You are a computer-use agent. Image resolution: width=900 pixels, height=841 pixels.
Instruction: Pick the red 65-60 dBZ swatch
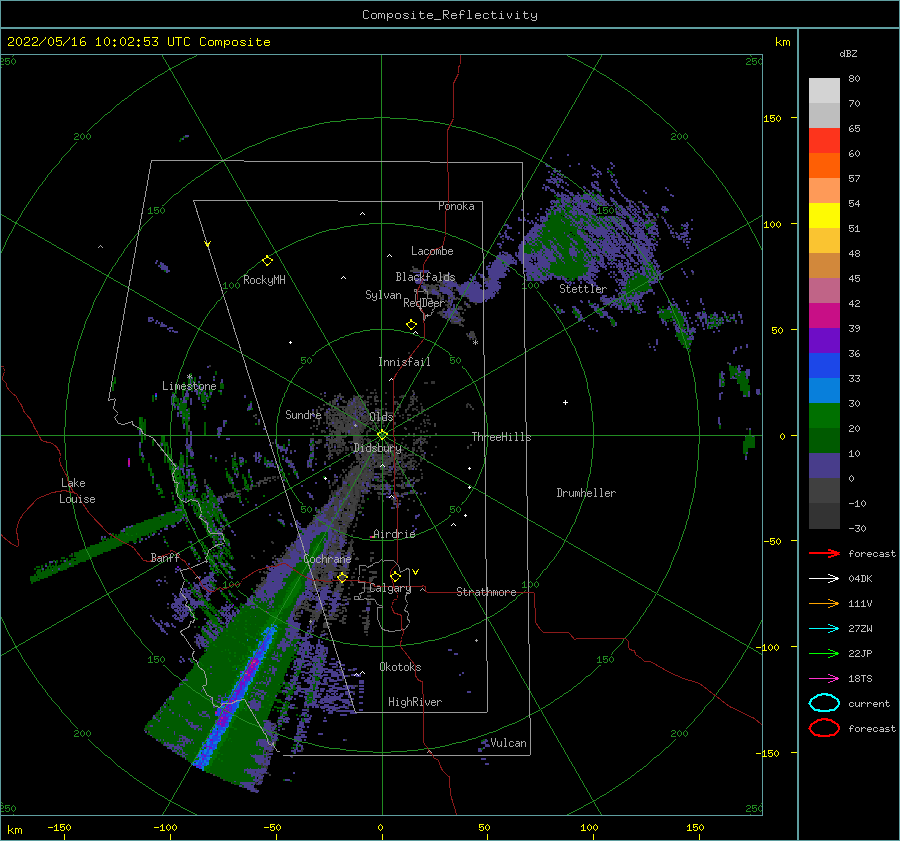[824, 141]
